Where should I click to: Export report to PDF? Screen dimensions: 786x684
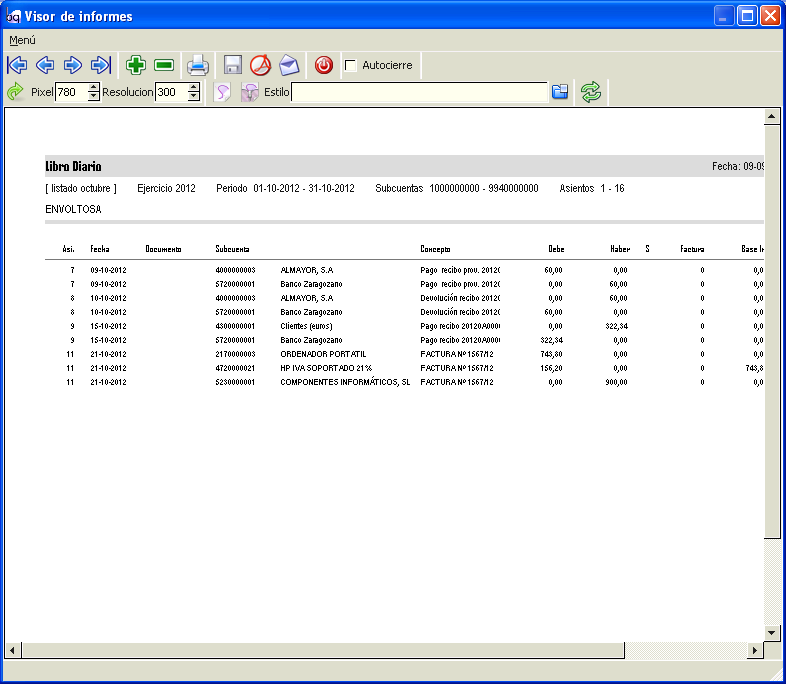point(261,65)
